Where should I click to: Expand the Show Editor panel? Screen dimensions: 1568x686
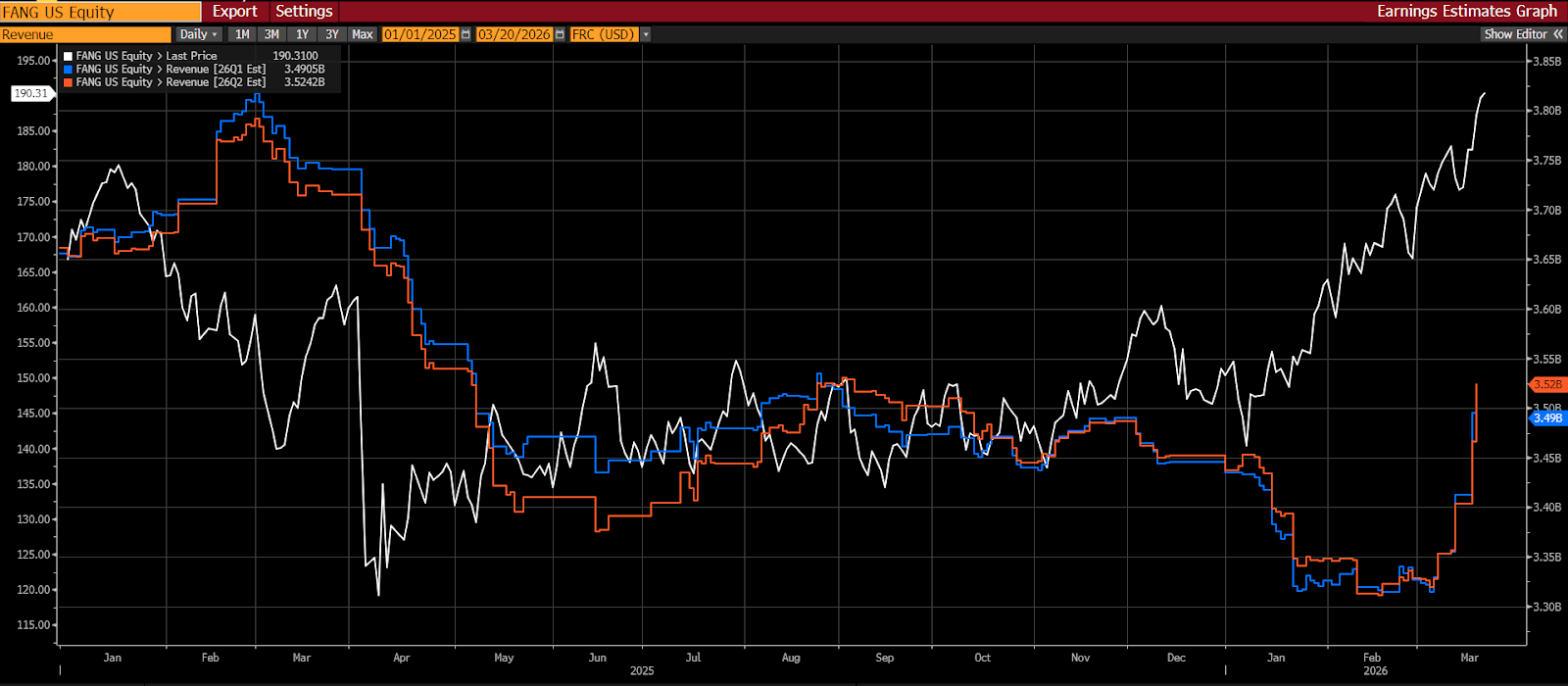click(1521, 34)
